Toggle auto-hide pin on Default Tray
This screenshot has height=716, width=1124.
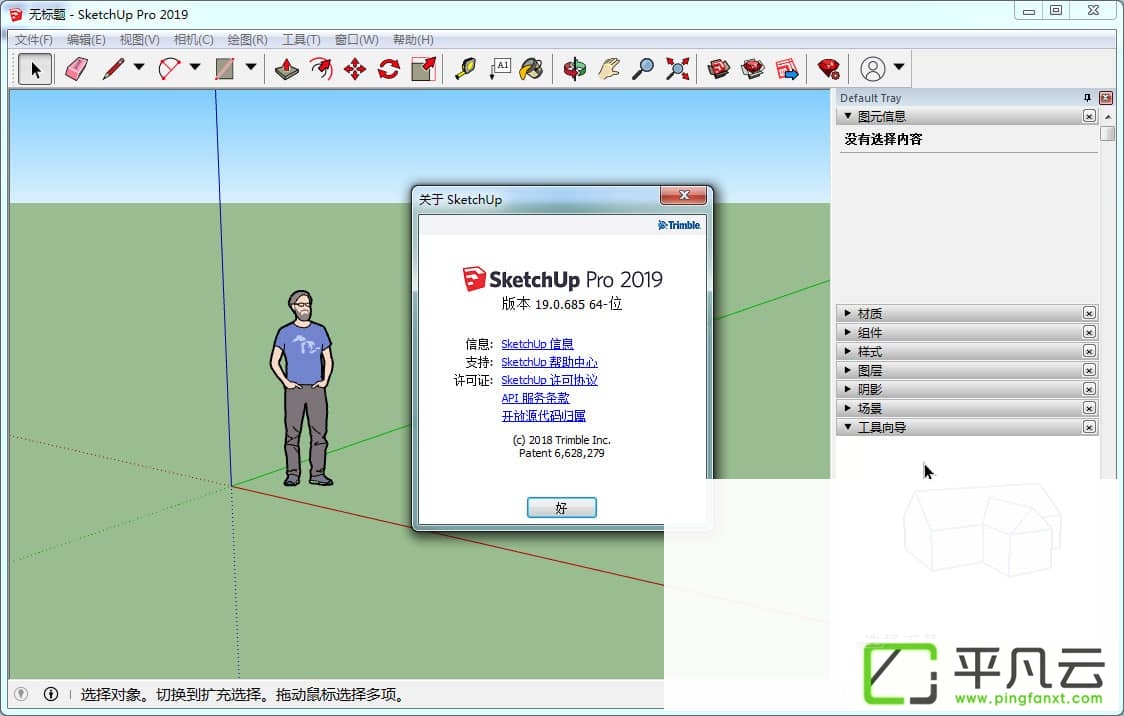pos(1087,97)
